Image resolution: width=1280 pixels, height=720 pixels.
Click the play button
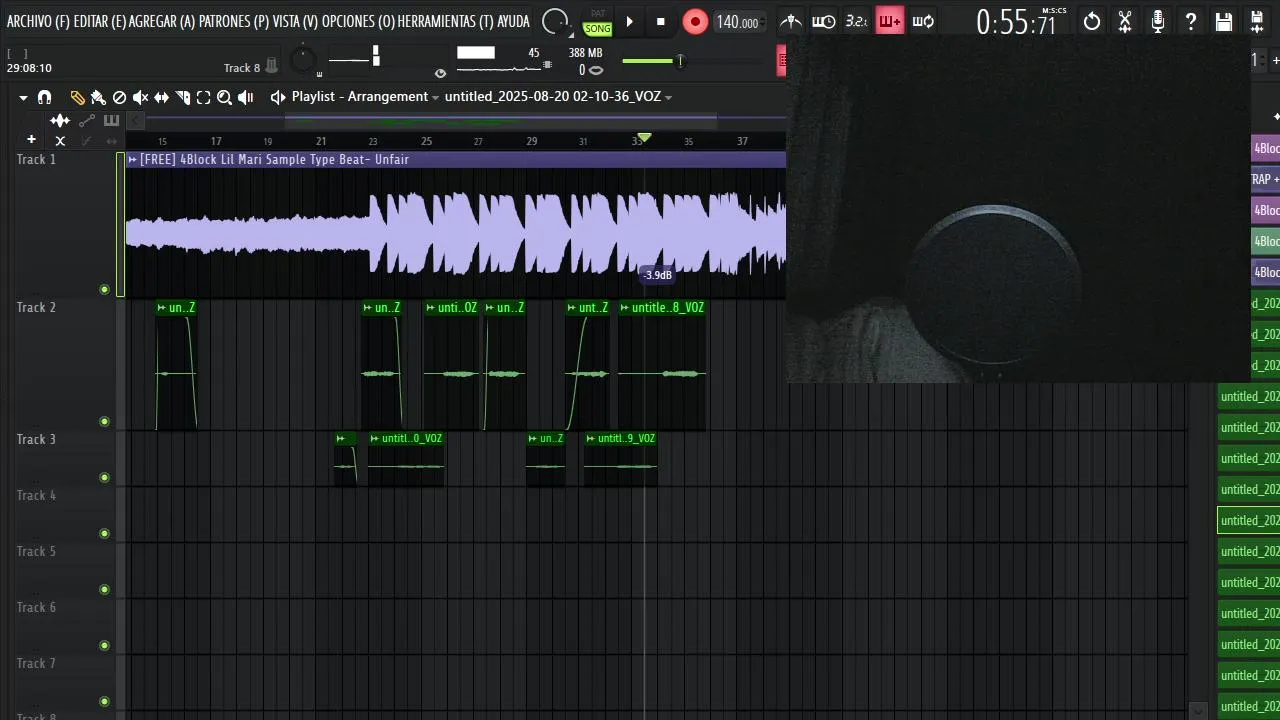629,21
